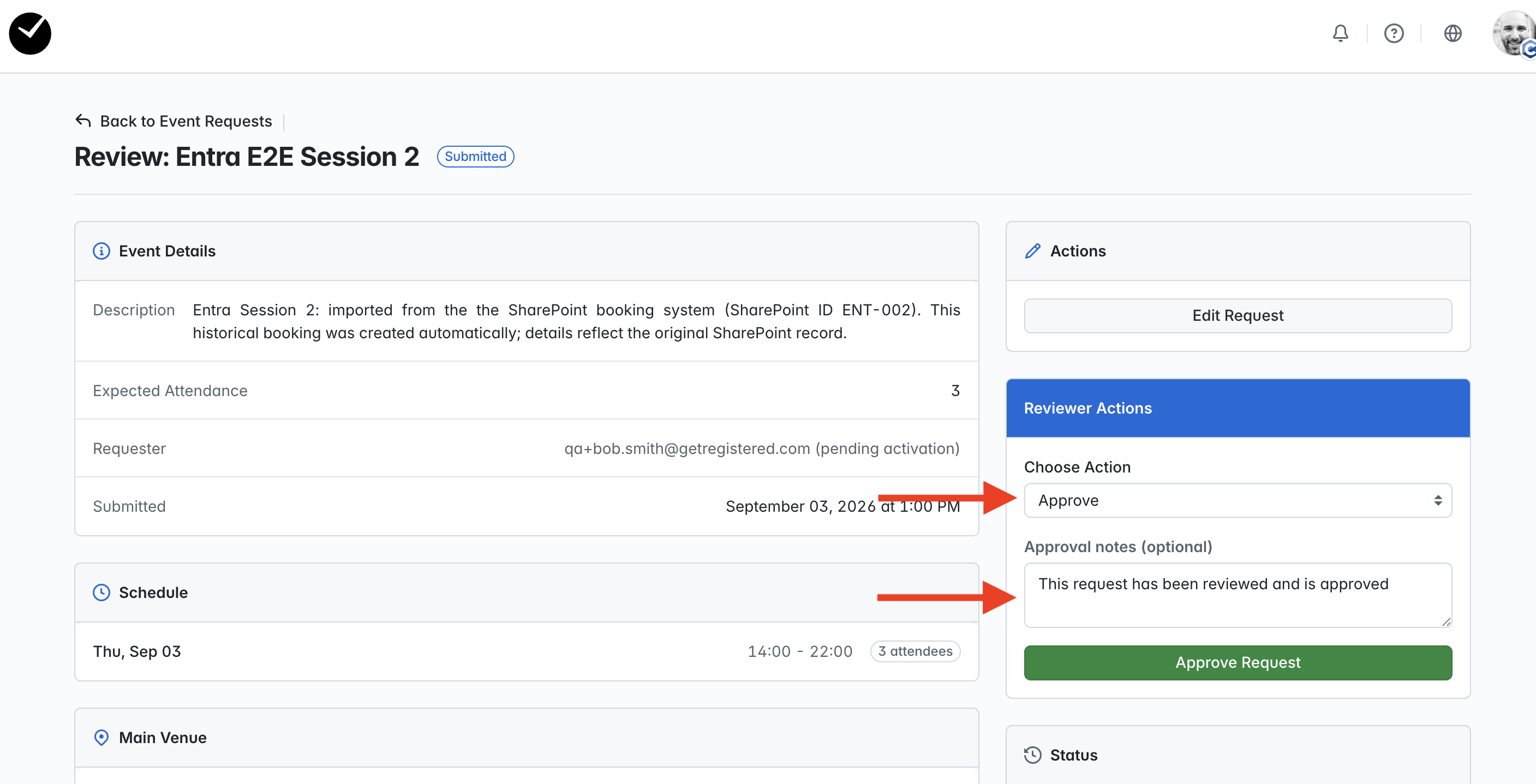The height and width of the screenshot is (784, 1536).
Task: Click the Expected Attendance label
Action: [x=170, y=391]
